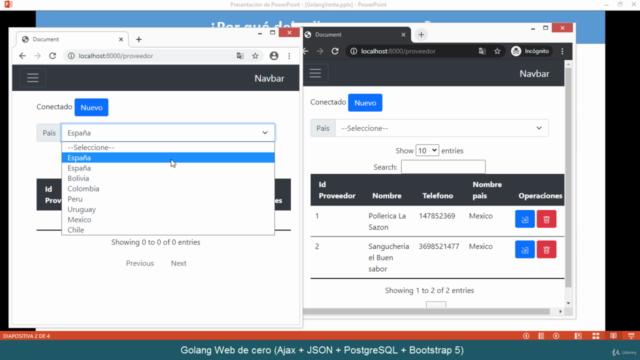
Task: Select Mexico in the country list
Action: point(168,220)
